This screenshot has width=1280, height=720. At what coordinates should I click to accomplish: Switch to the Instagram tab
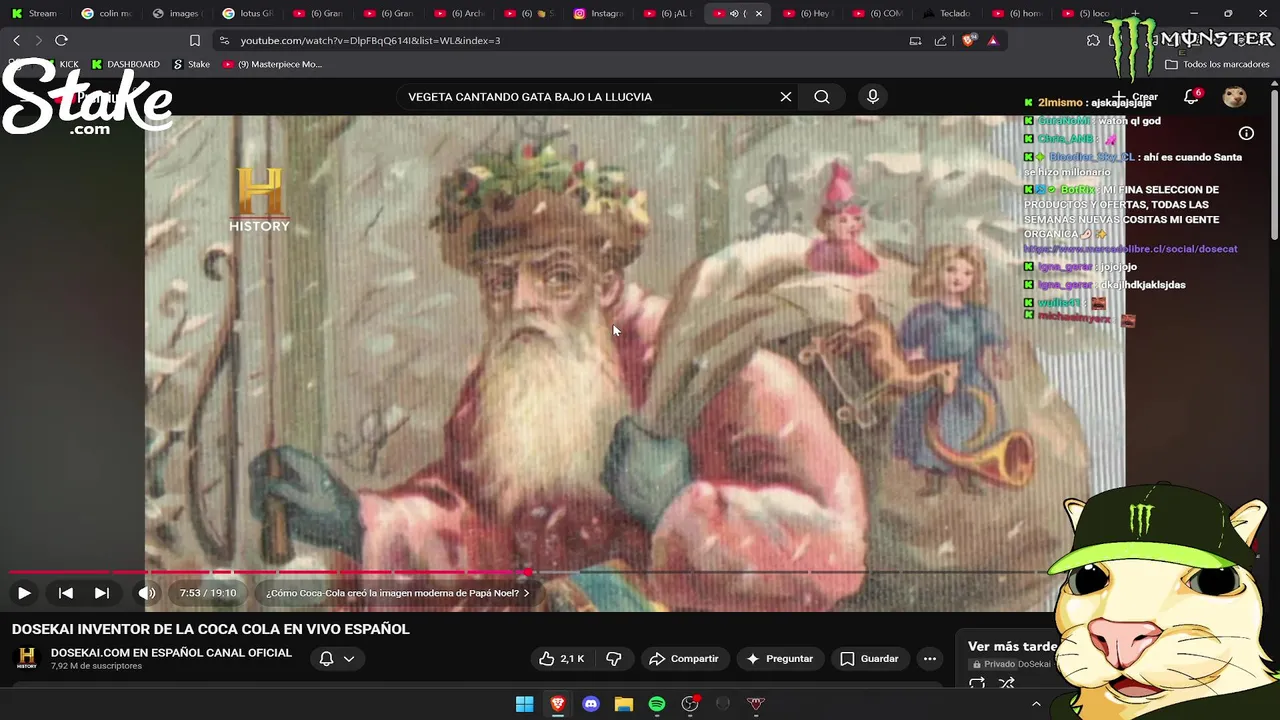point(598,13)
